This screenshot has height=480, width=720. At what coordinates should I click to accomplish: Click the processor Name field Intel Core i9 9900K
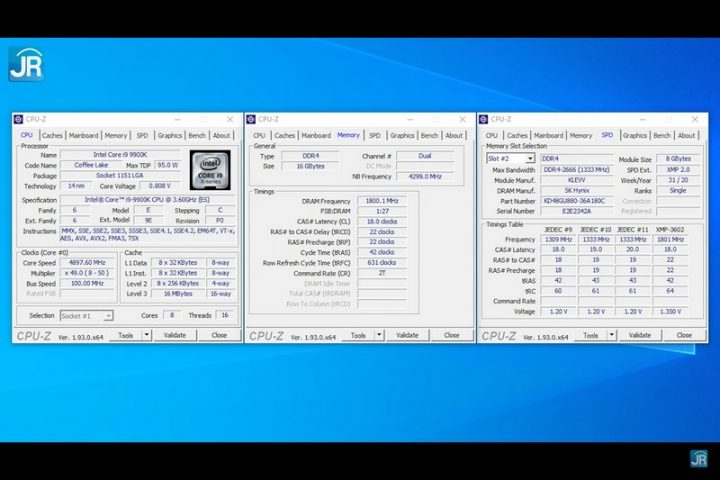120,155
